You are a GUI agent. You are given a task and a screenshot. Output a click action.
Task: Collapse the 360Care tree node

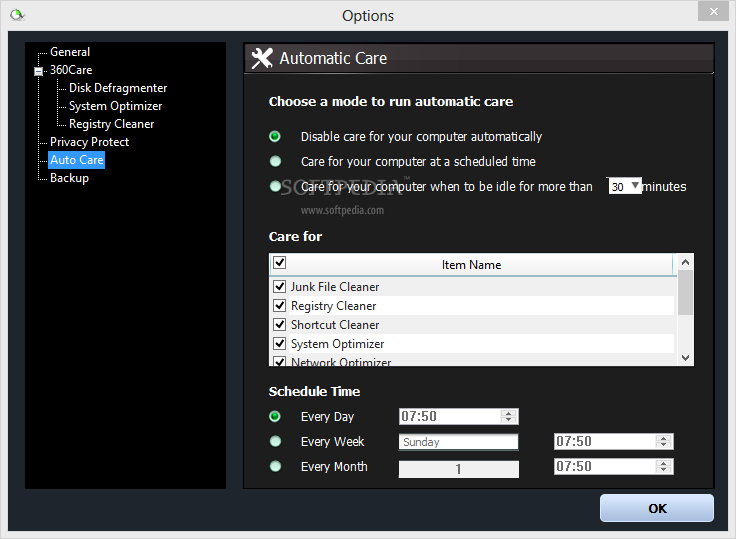(x=38, y=71)
